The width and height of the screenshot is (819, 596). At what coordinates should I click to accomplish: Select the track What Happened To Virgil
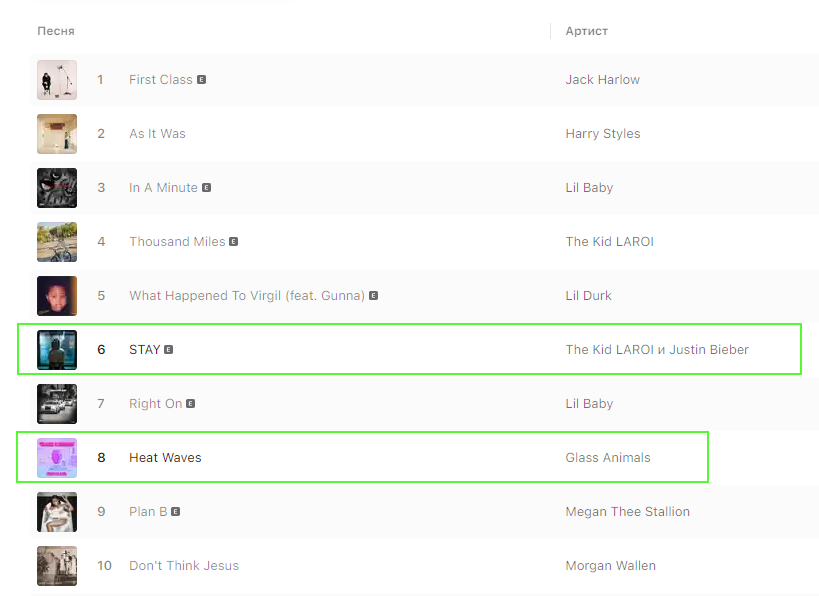[x=247, y=296]
